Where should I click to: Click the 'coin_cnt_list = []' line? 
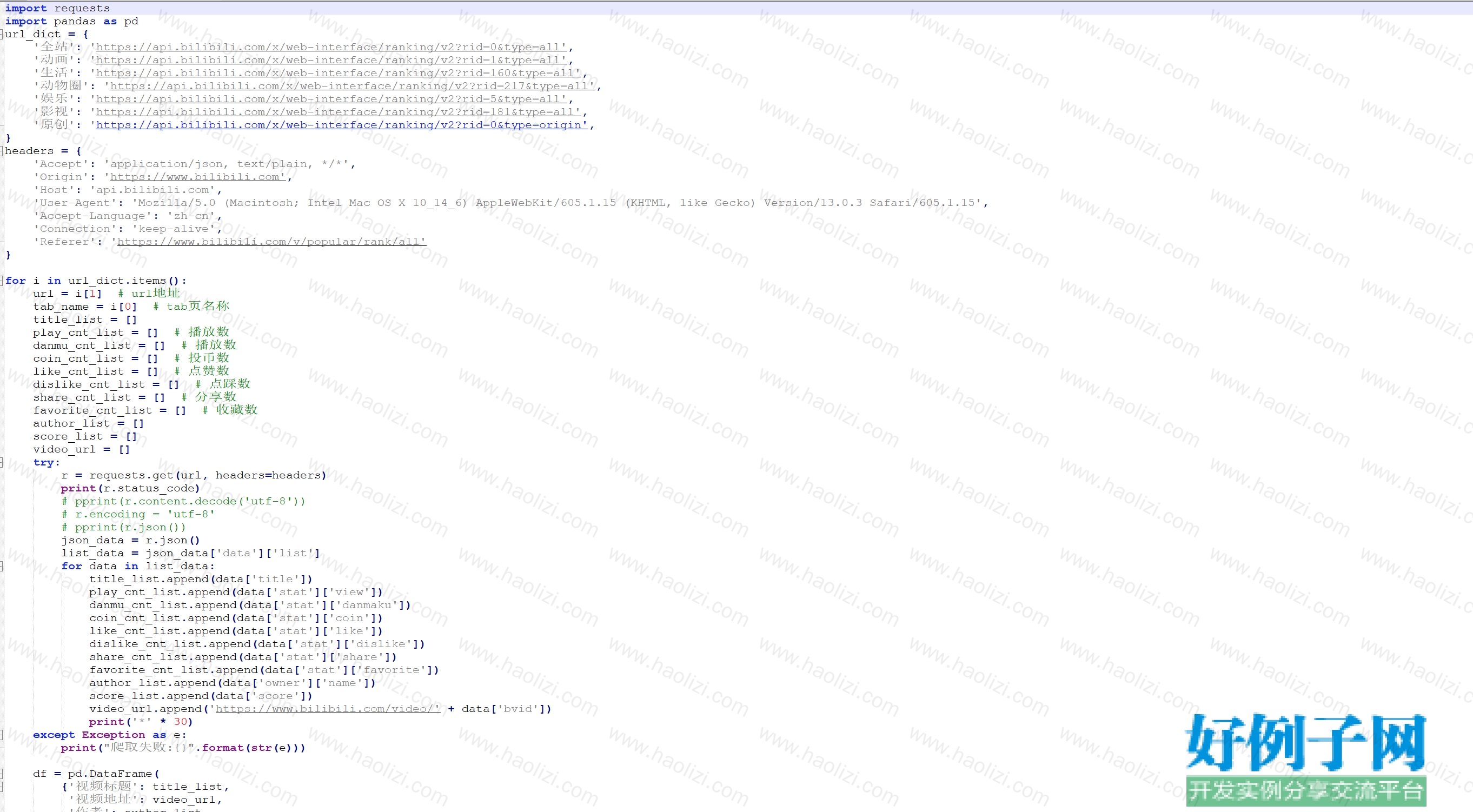coord(96,358)
